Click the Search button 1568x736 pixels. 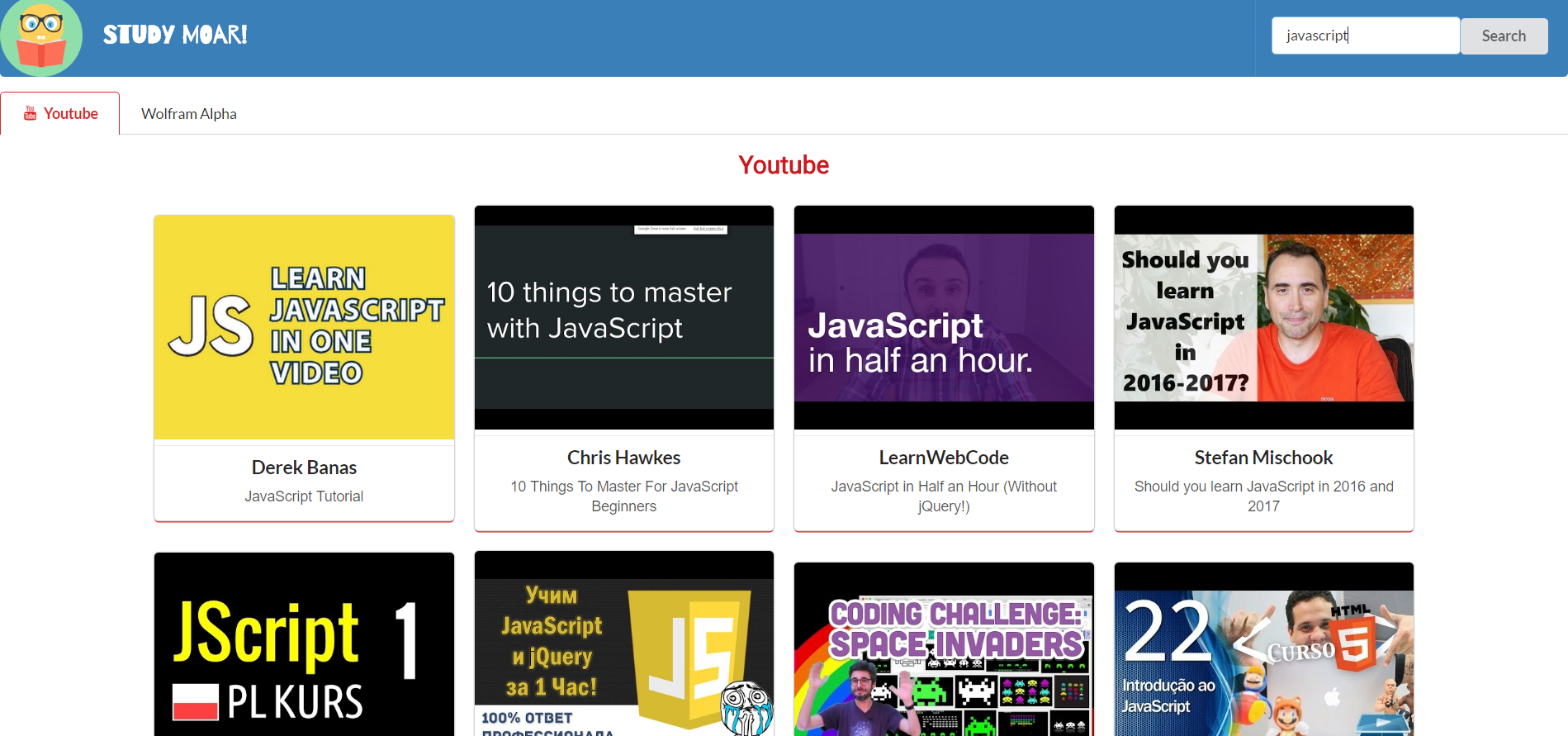pos(1504,36)
